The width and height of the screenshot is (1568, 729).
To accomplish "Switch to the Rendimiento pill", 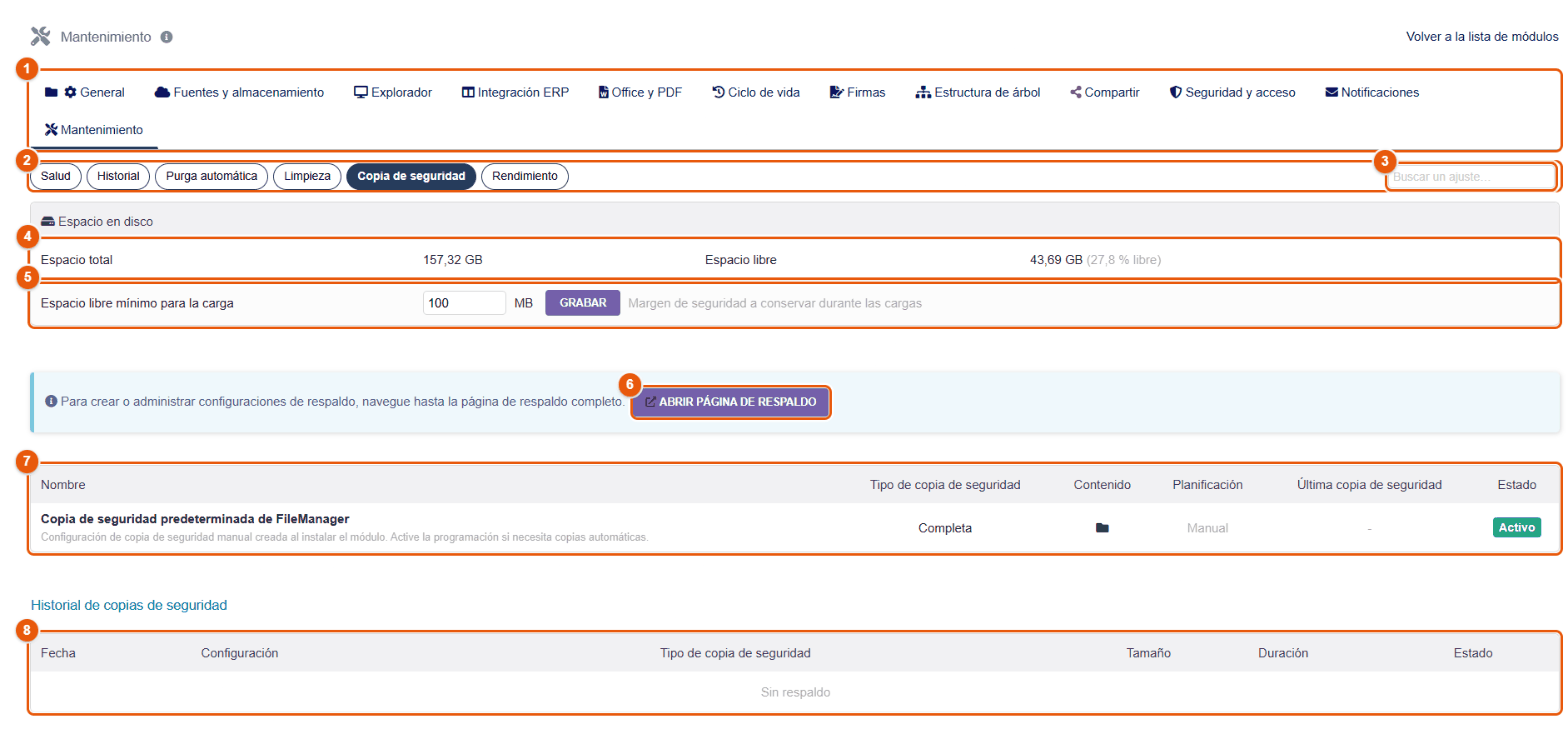I will tap(525, 176).
